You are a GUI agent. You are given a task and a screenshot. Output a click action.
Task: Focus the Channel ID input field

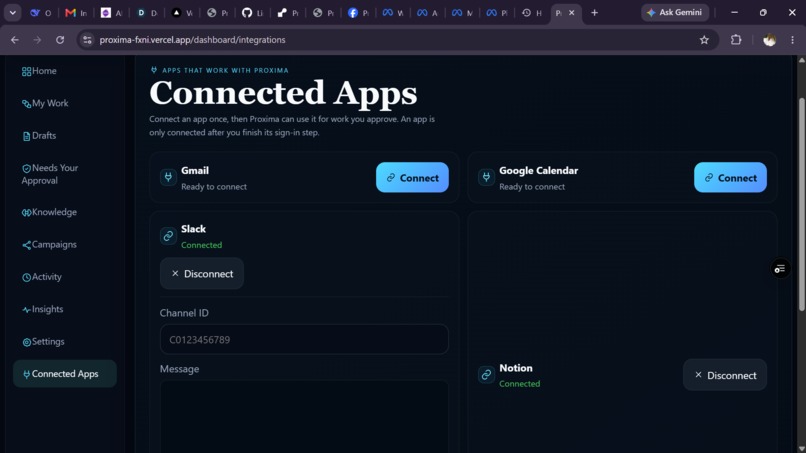point(304,339)
